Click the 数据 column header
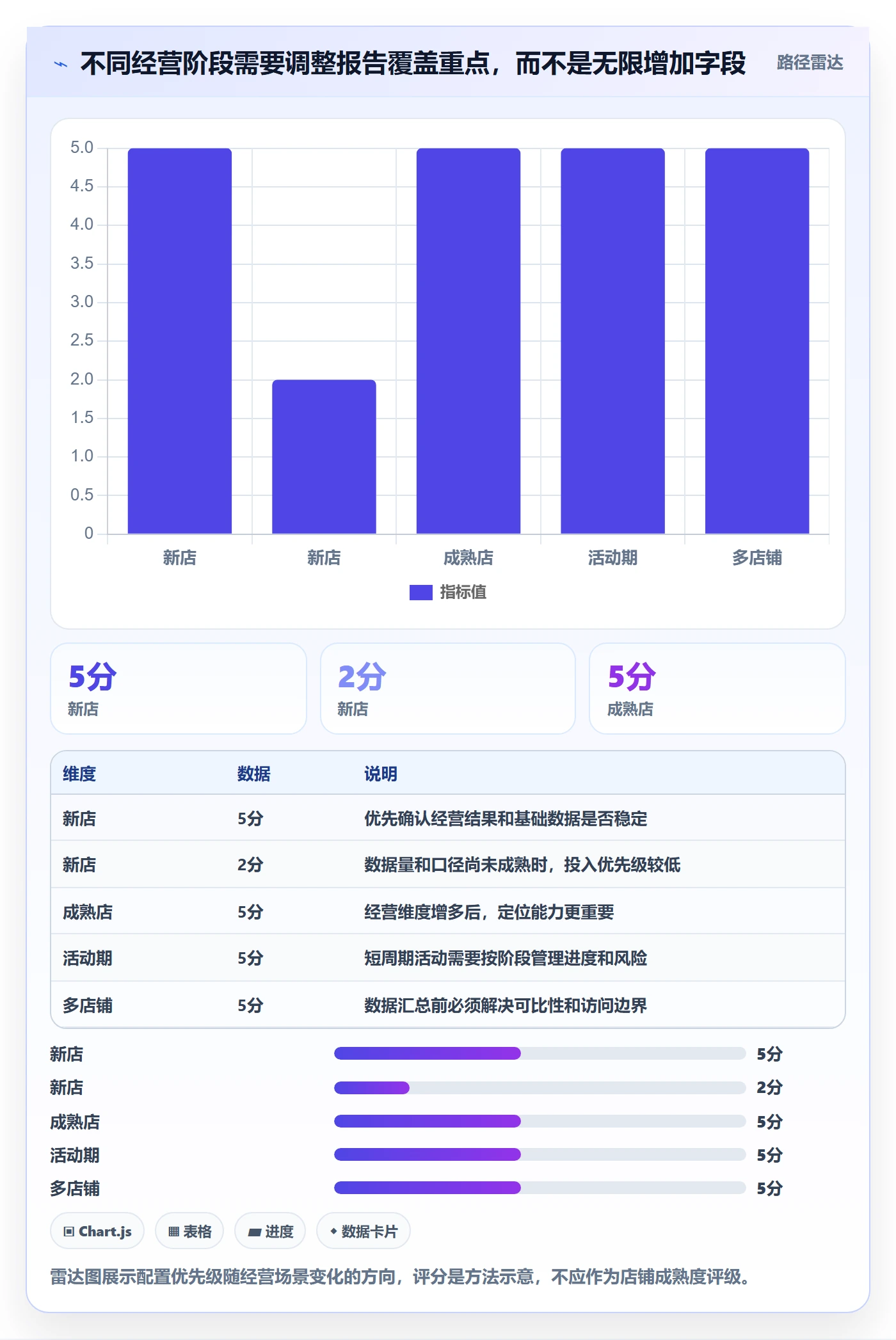The image size is (896, 1340). (x=254, y=774)
